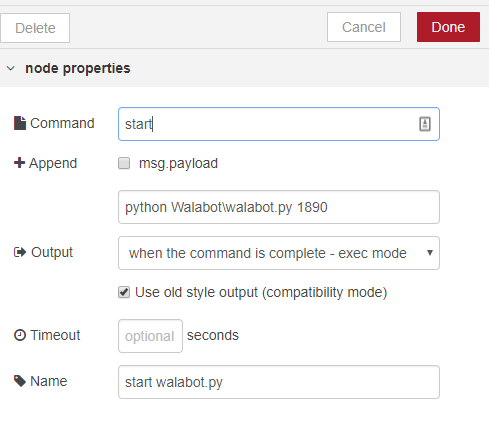Click the Output arrow icon
The height and width of the screenshot is (427, 489).
point(20,252)
